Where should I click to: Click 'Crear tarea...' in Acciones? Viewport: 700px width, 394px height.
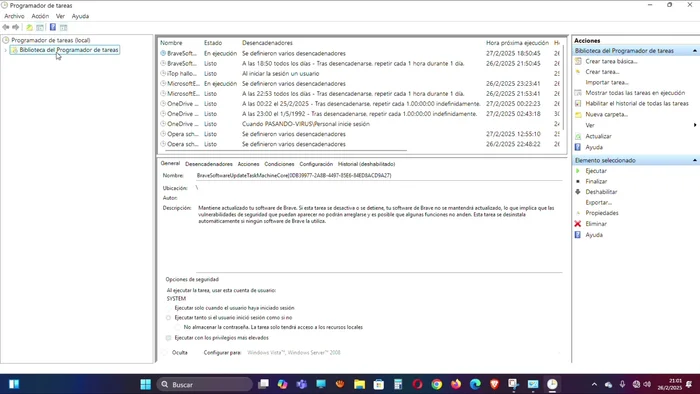click(602, 72)
